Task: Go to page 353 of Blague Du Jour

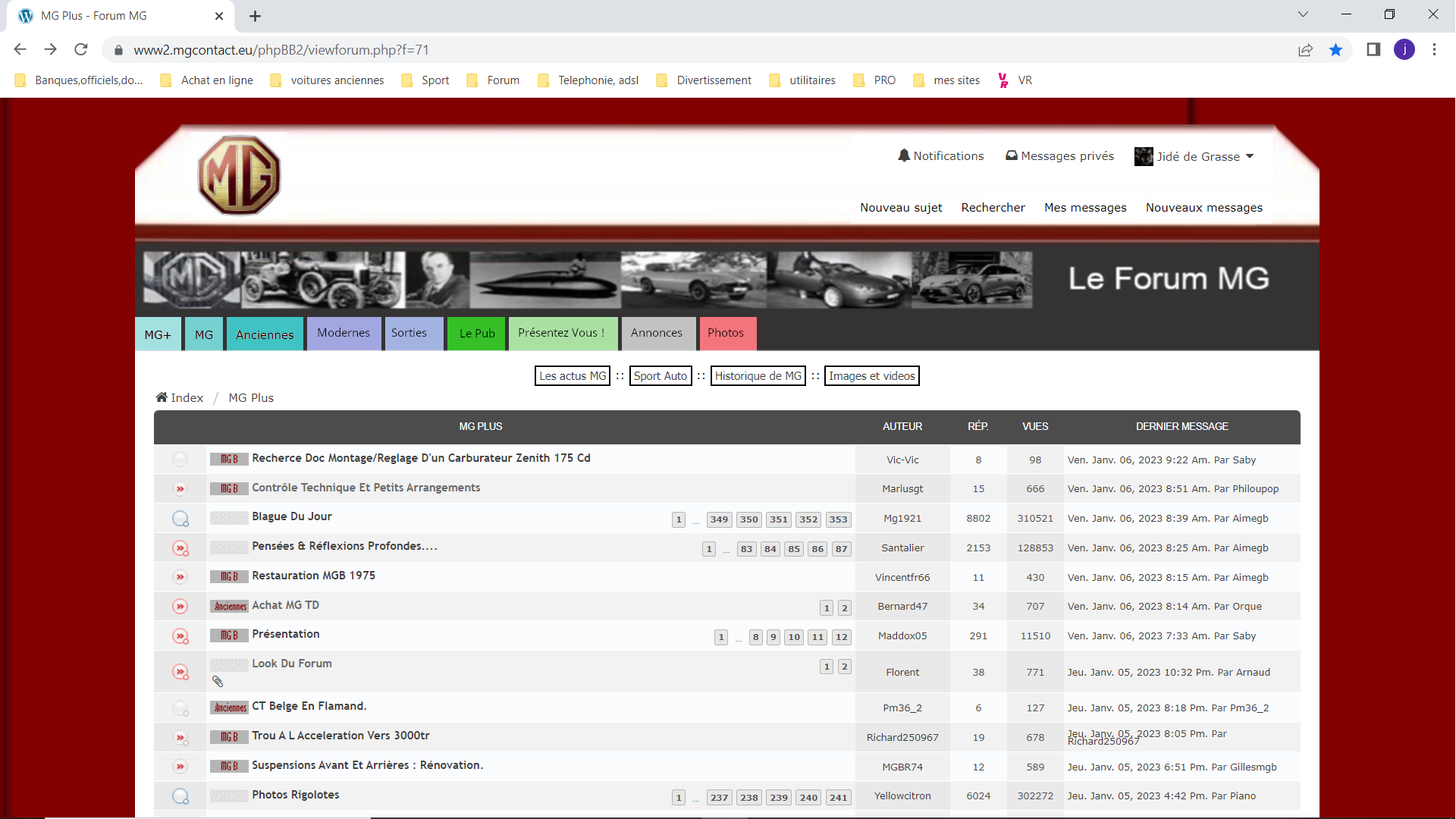Action: click(838, 519)
